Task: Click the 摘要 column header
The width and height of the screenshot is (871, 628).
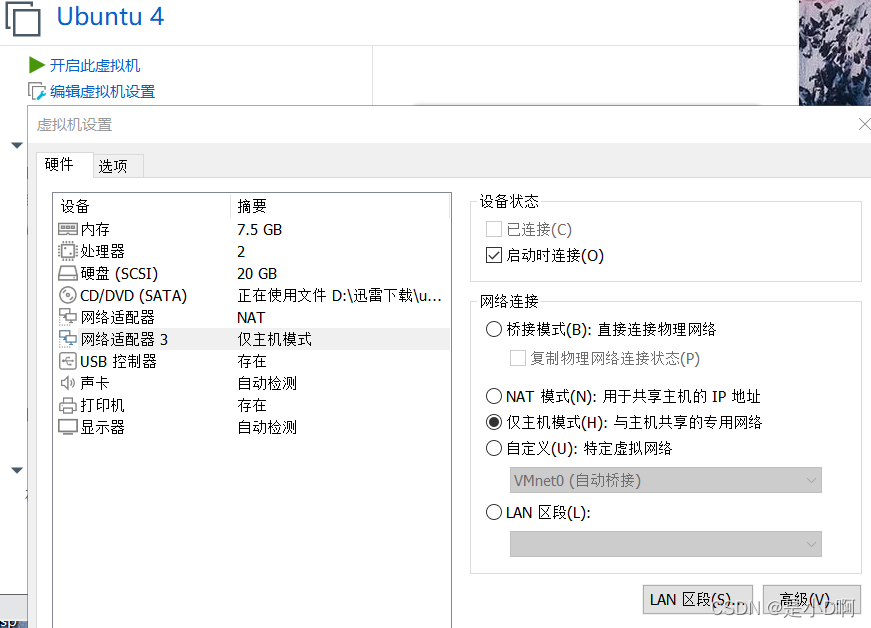Action: [339, 206]
